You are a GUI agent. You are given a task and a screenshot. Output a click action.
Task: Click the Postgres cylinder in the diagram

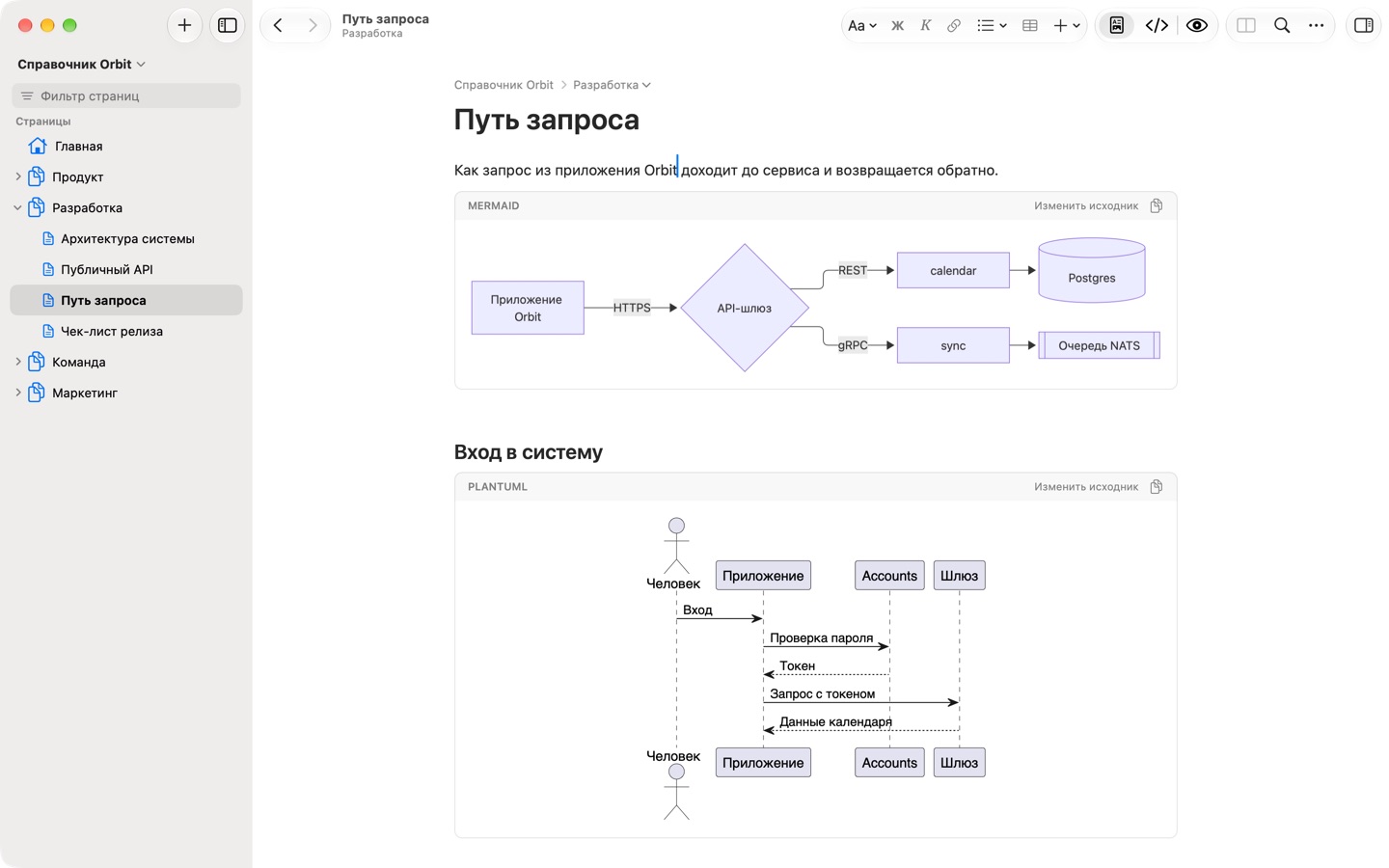click(x=1092, y=270)
